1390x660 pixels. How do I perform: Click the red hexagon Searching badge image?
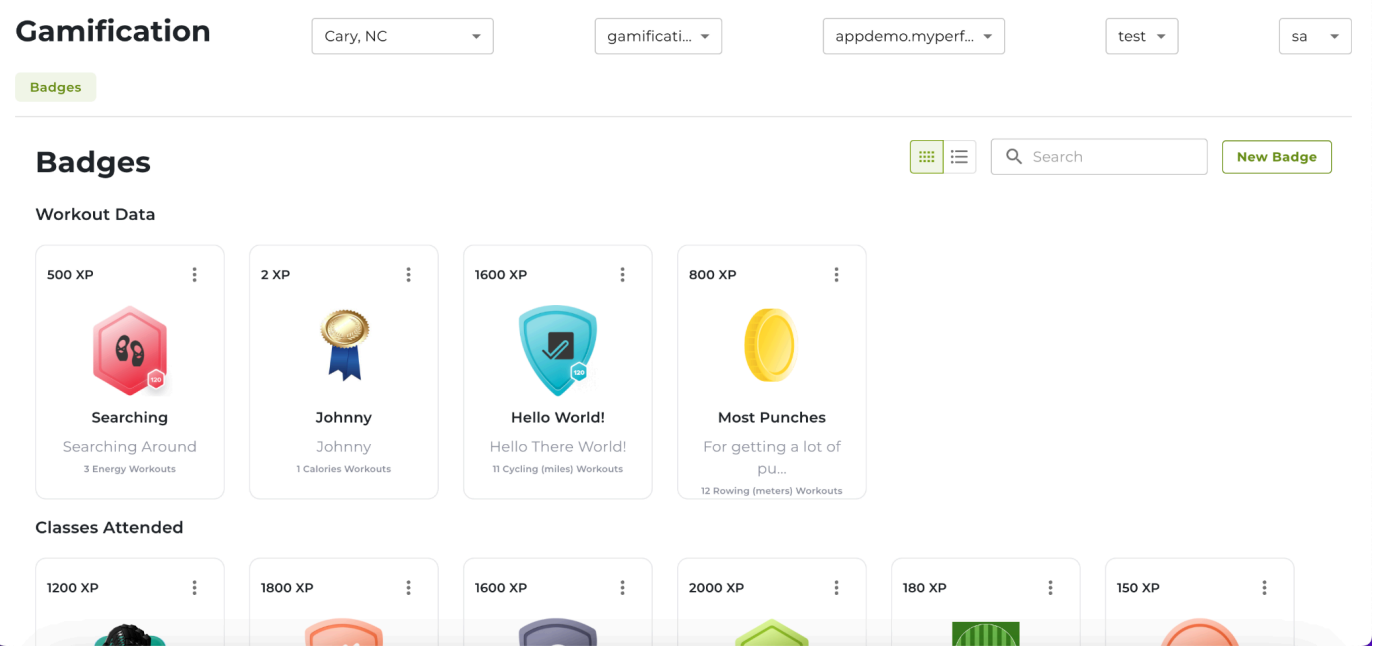[130, 350]
